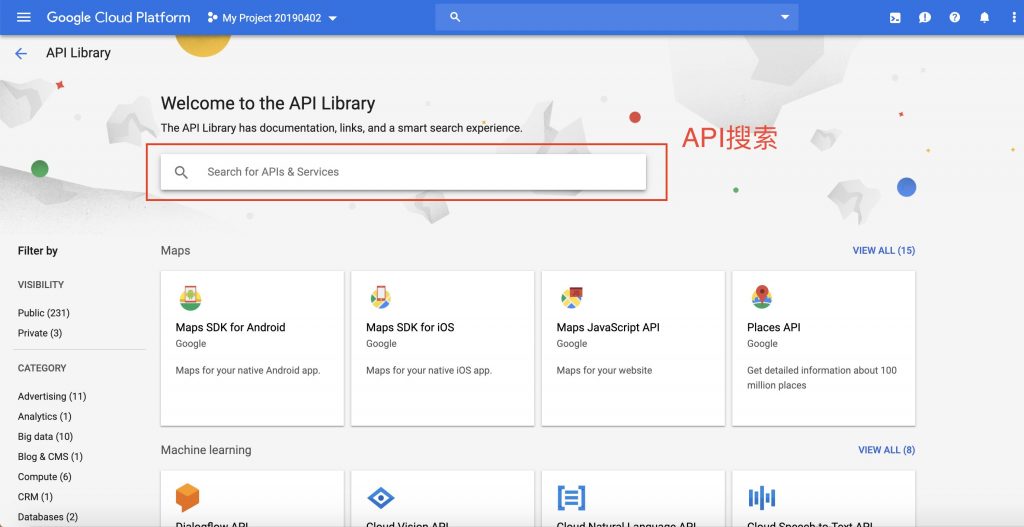View all 8 Machine learning APIs
Image resolution: width=1024 pixels, height=527 pixels.
(x=886, y=450)
